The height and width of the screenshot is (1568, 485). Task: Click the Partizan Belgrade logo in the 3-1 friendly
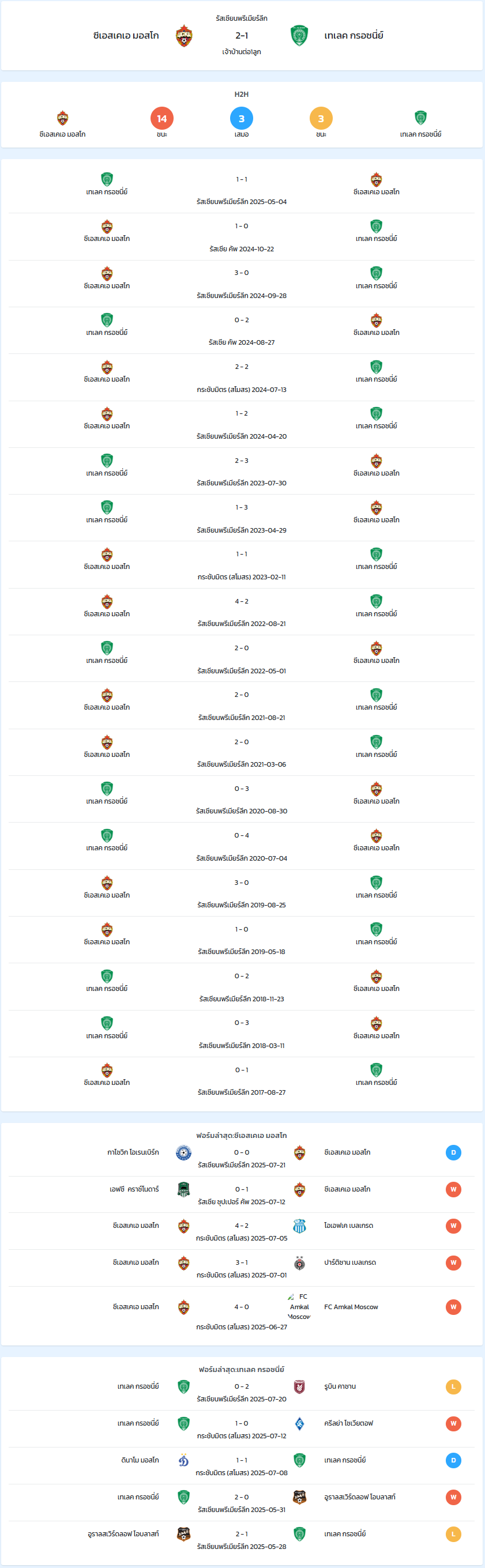(x=299, y=1262)
